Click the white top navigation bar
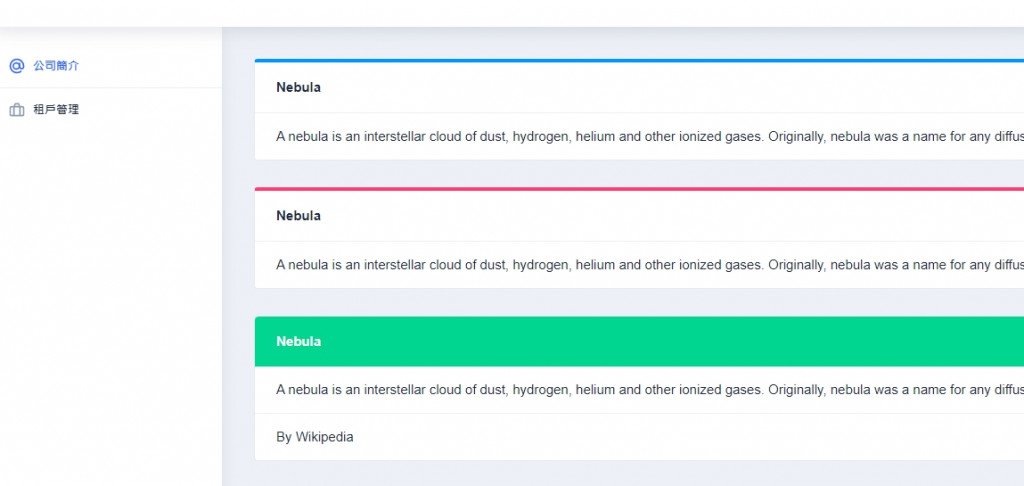Screen dimensions: 1024x486 tap(512, 12)
